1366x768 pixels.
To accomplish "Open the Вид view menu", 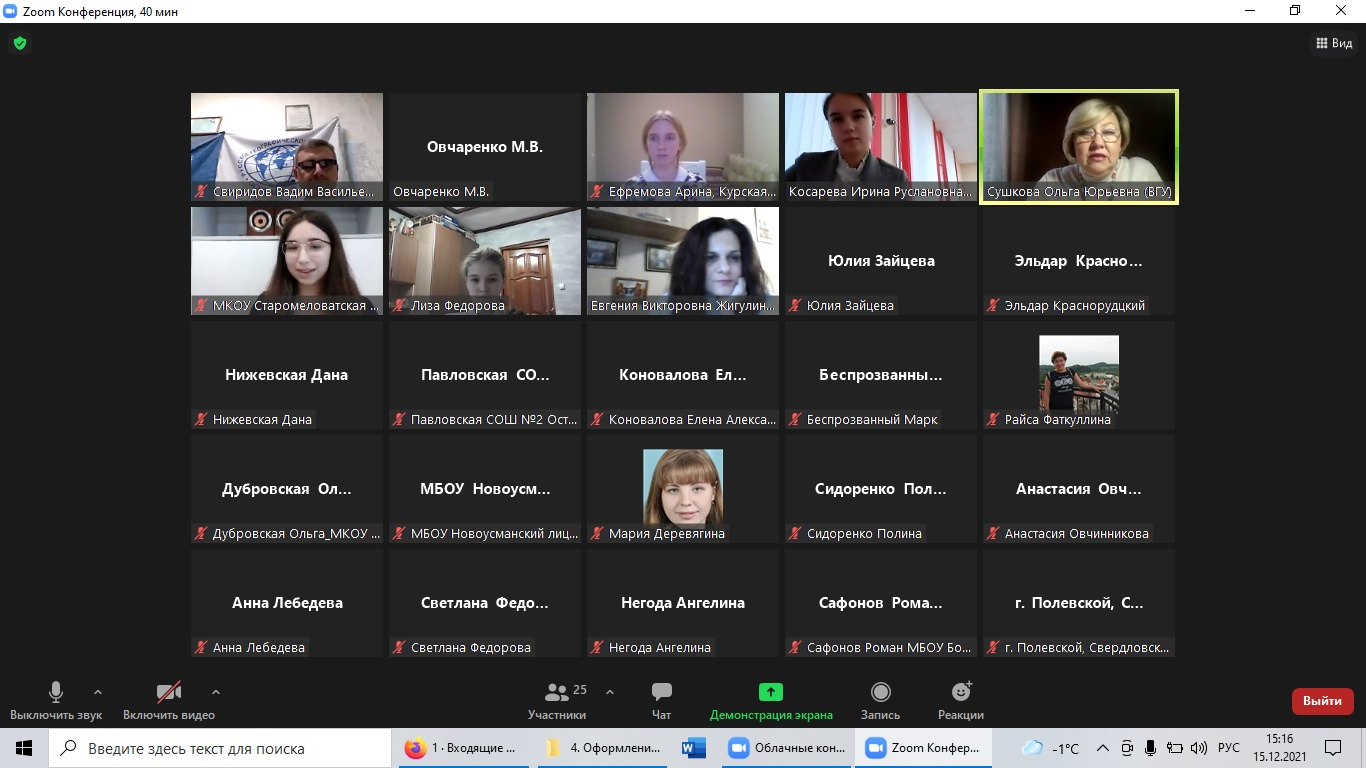I will (x=1333, y=43).
